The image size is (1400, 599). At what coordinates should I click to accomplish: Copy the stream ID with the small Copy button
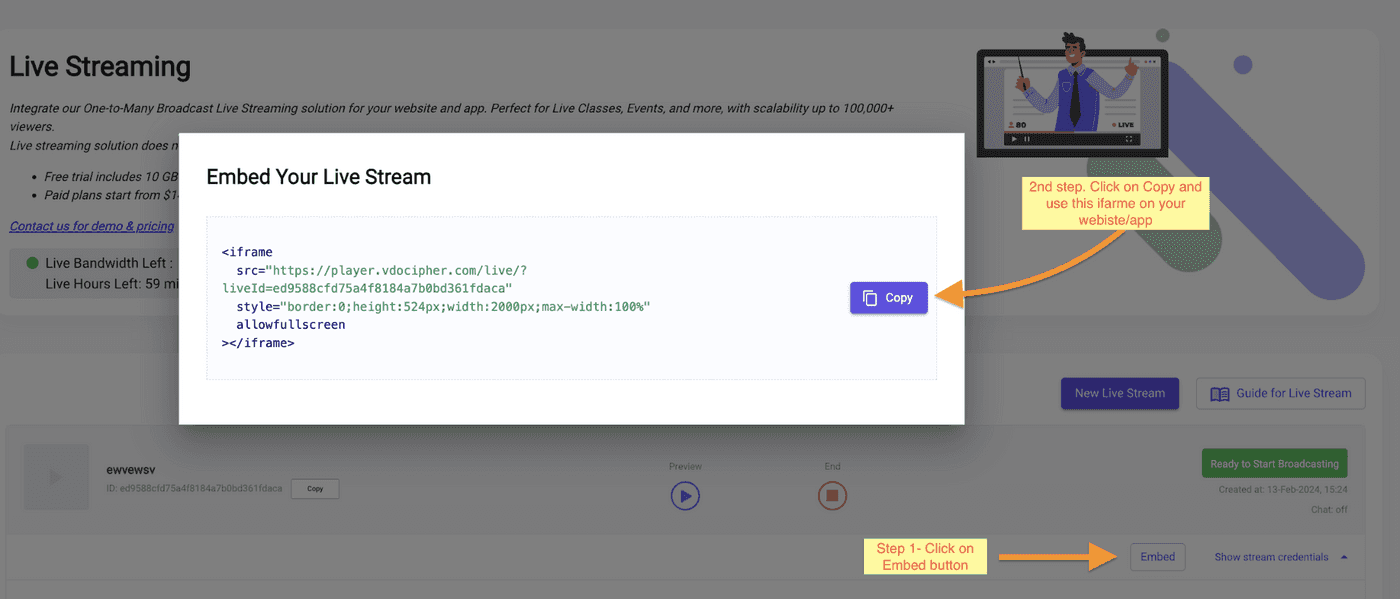[314, 489]
